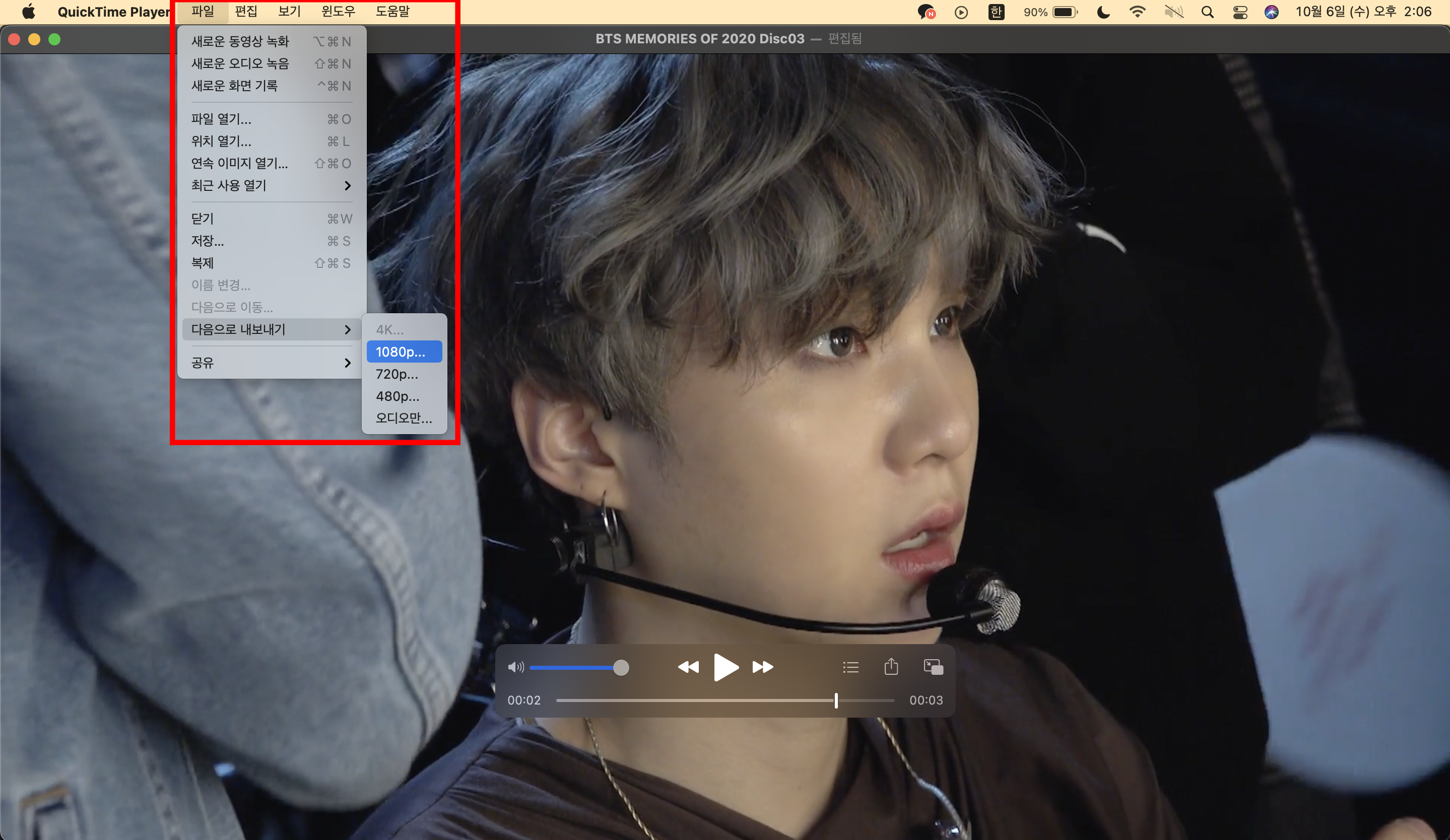Click the notification chat icon in menu bar
This screenshot has height=840, width=1450.
[x=927, y=12]
